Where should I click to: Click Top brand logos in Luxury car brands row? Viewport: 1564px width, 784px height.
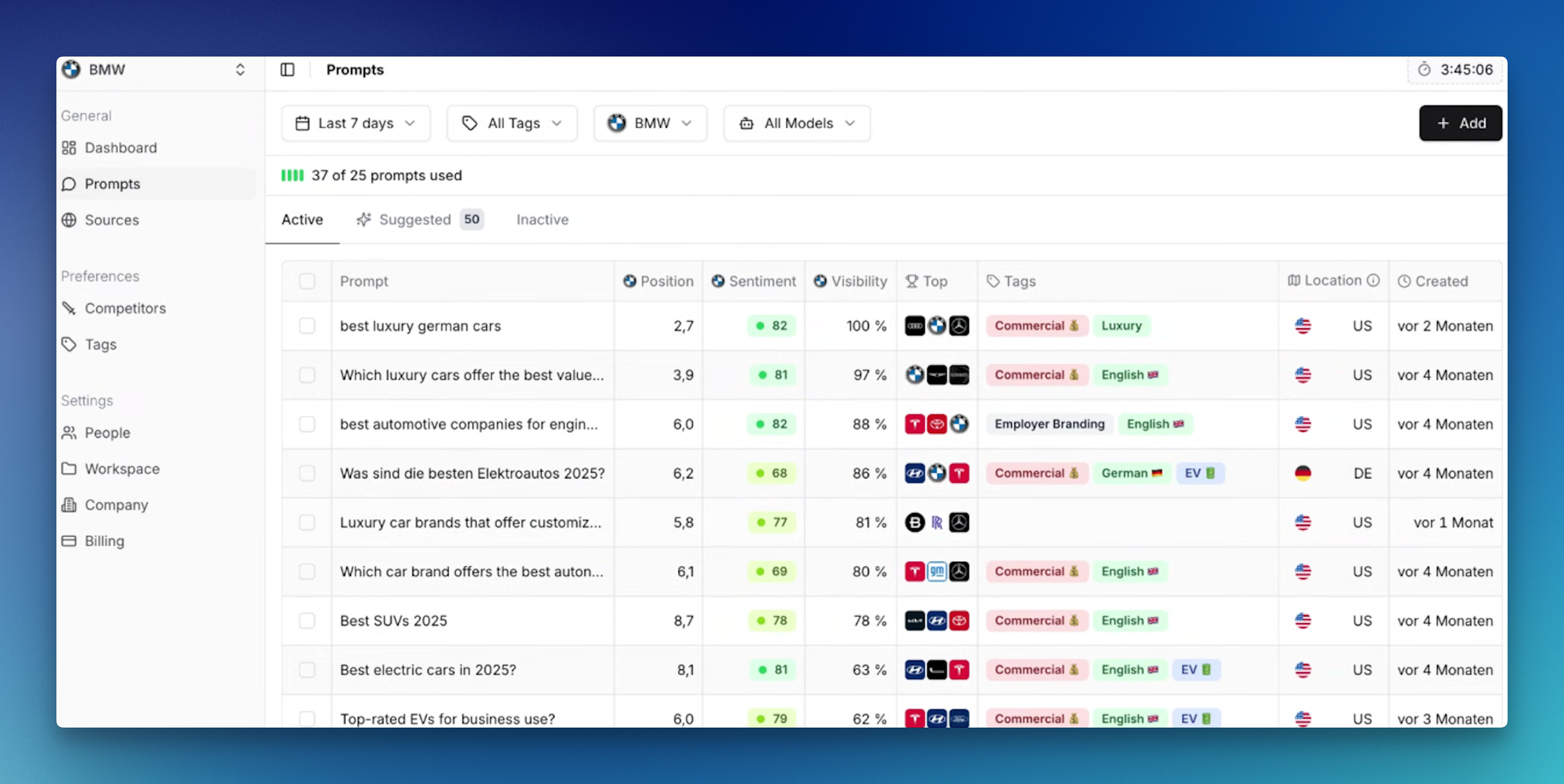(x=937, y=522)
